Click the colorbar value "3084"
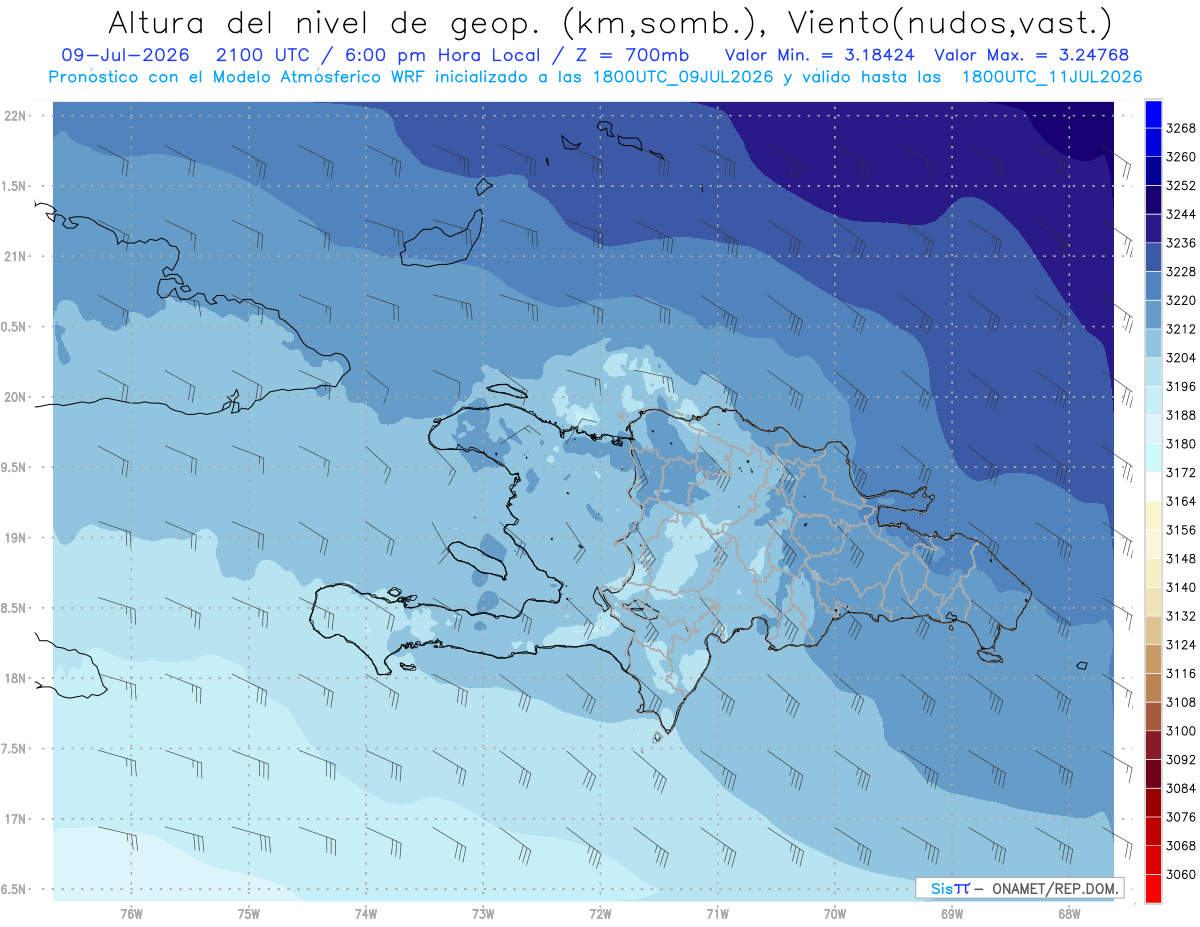 (1180, 788)
